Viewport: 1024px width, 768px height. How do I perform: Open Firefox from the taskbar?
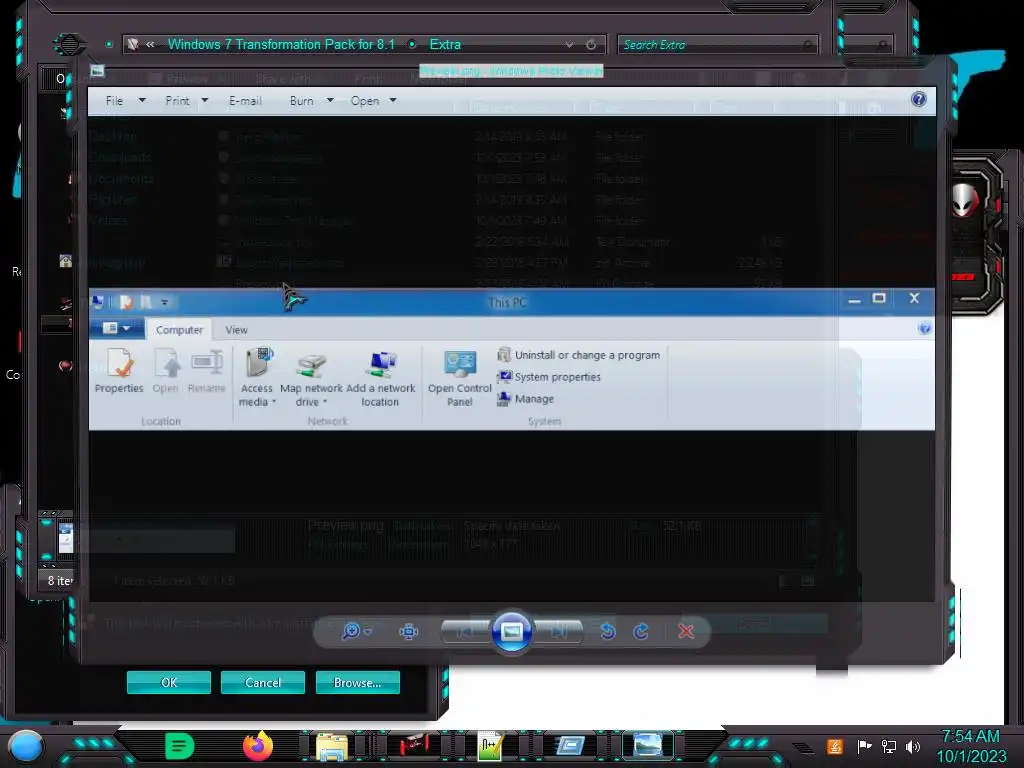[x=258, y=746]
